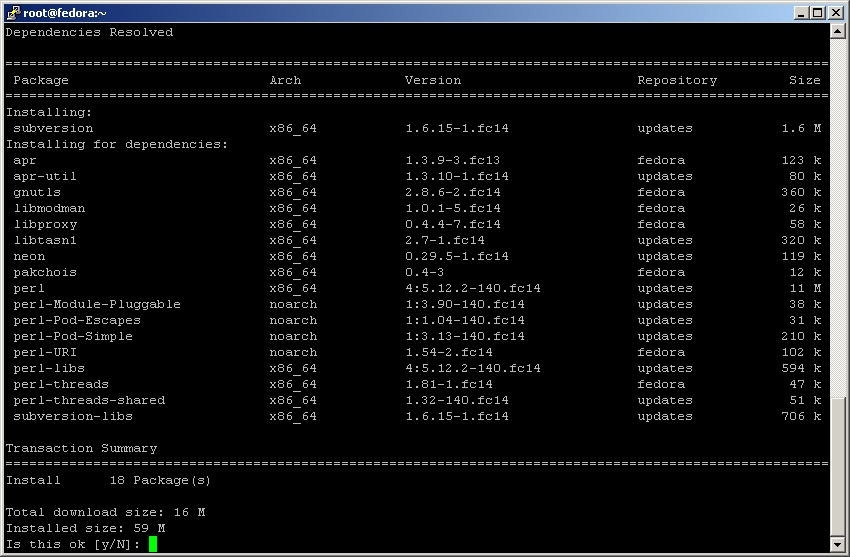Click the 'perl-libs' package name

click(x=49, y=368)
